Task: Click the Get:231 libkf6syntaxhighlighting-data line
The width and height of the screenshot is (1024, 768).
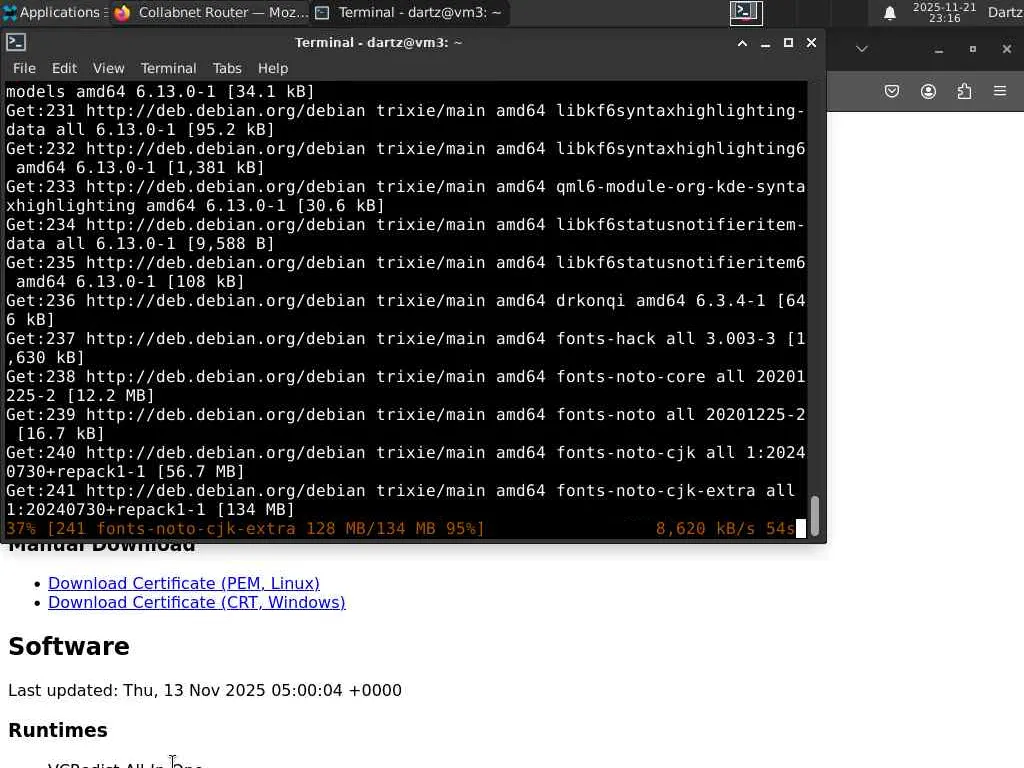Action: (406, 120)
